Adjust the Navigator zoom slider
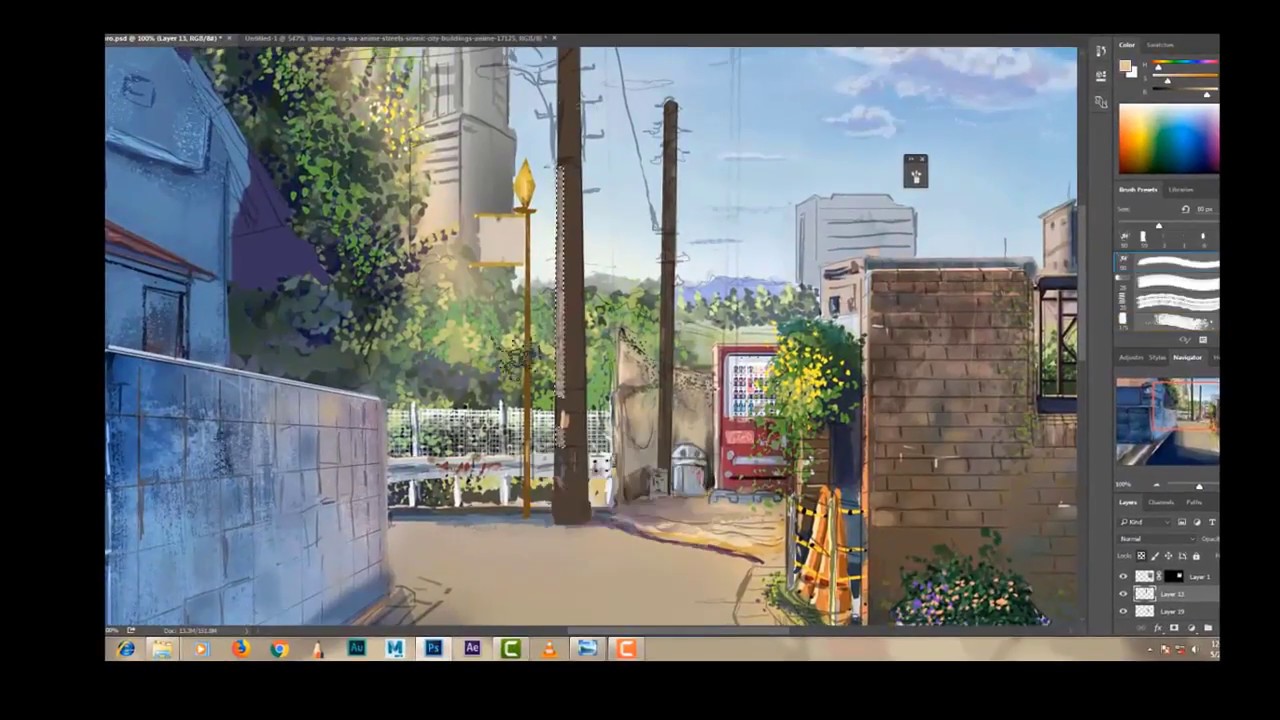Screen dimensions: 1280x720 1194,485
